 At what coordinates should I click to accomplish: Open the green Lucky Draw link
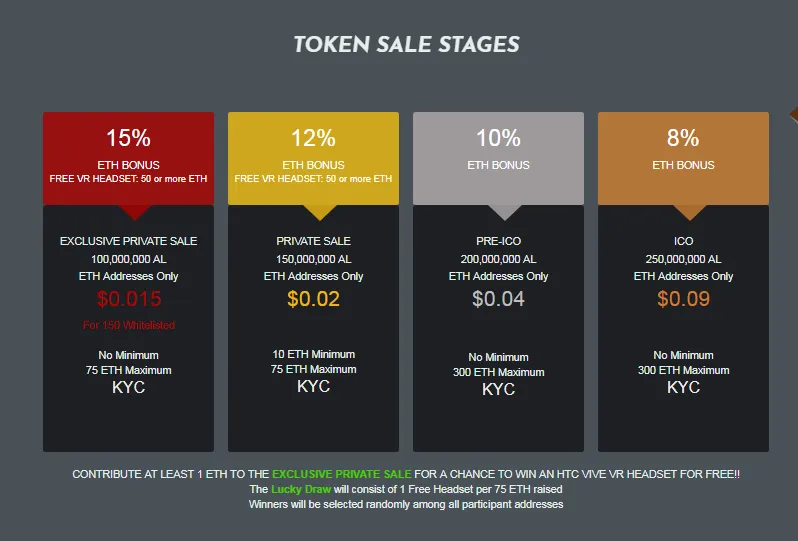pyautogui.click(x=301, y=490)
